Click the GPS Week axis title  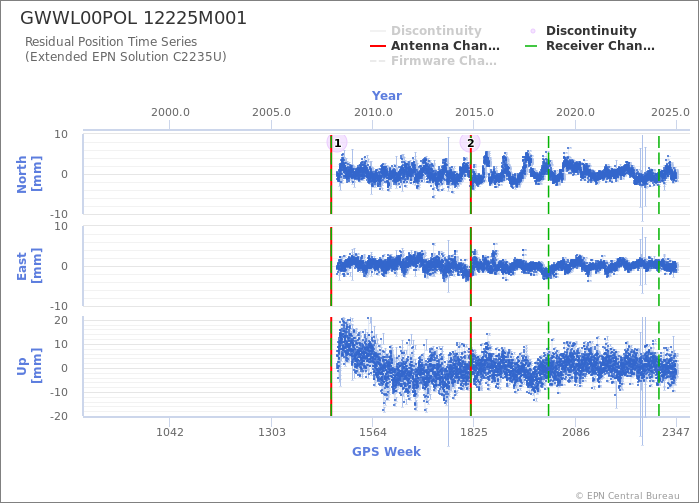coord(386,452)
